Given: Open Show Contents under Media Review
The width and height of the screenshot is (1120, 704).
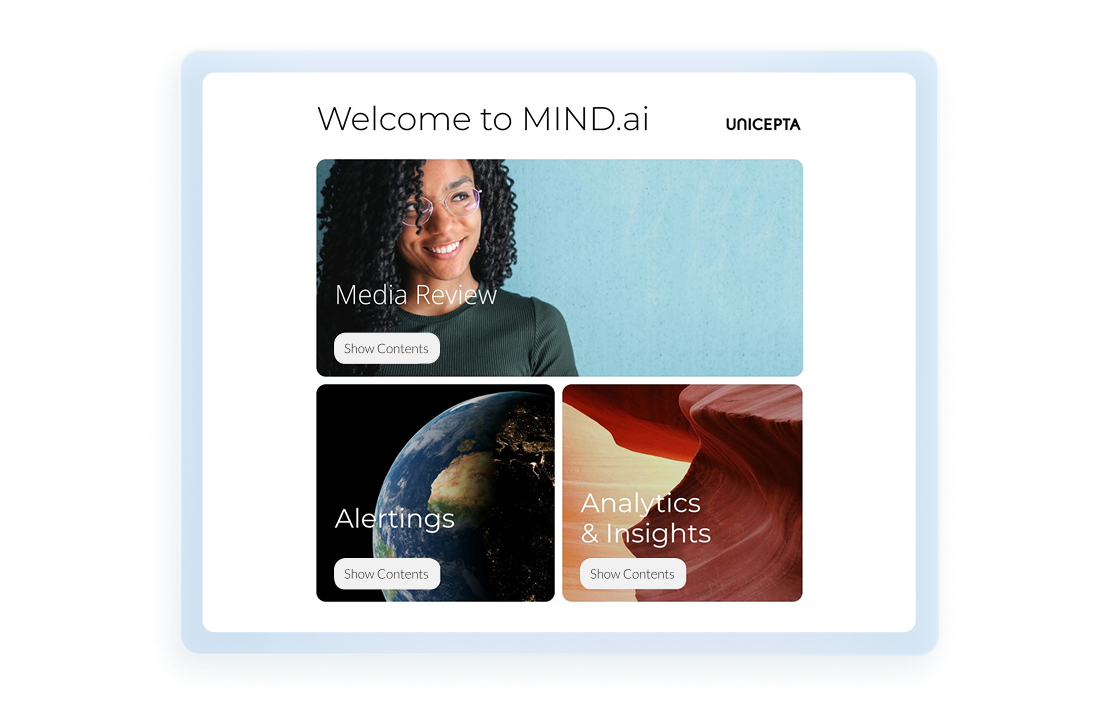Looking at the screenshot, I should (x=386, y=348).
